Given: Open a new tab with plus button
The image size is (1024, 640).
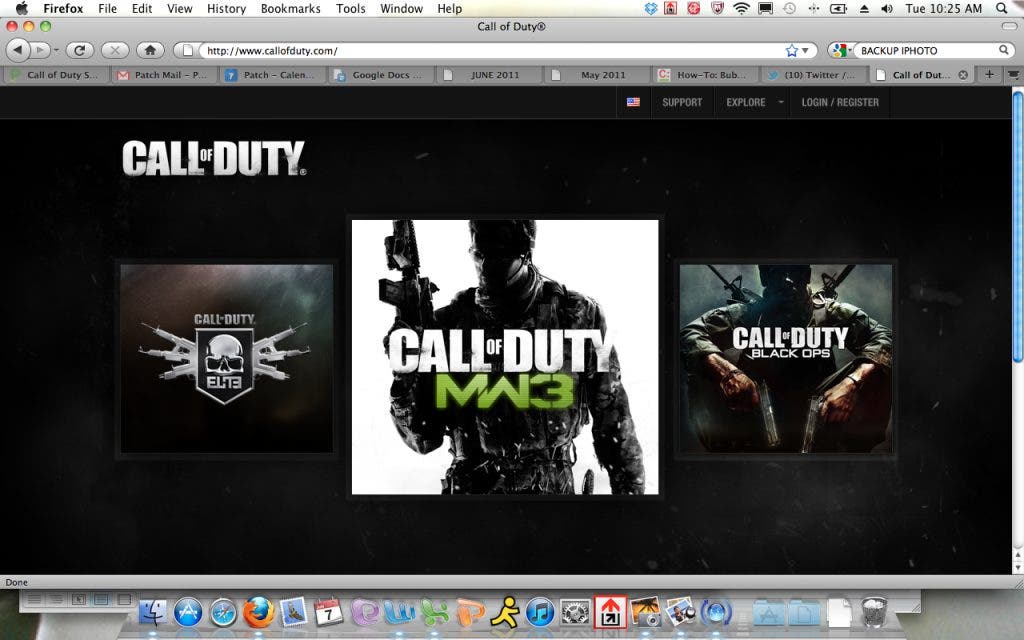Looking at the screenshot, I should pyautogui.click(x=989, y=74).
